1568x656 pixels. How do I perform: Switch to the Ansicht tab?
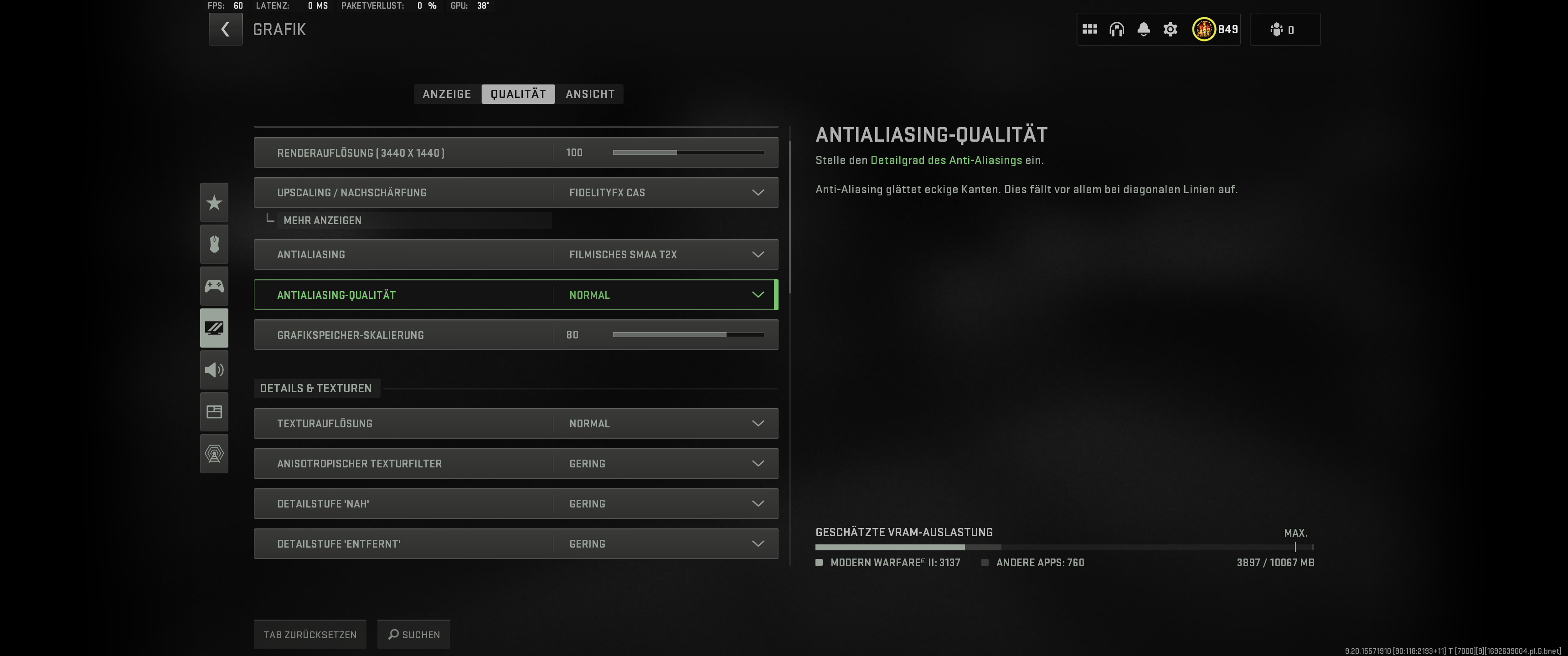click(590, 94)
